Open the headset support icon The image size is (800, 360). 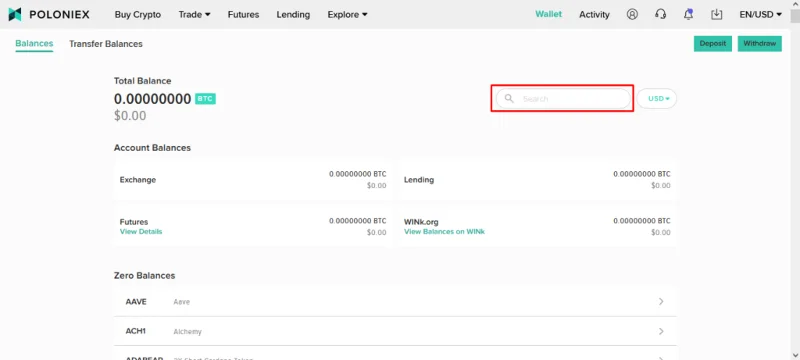[x=660, y=14]
